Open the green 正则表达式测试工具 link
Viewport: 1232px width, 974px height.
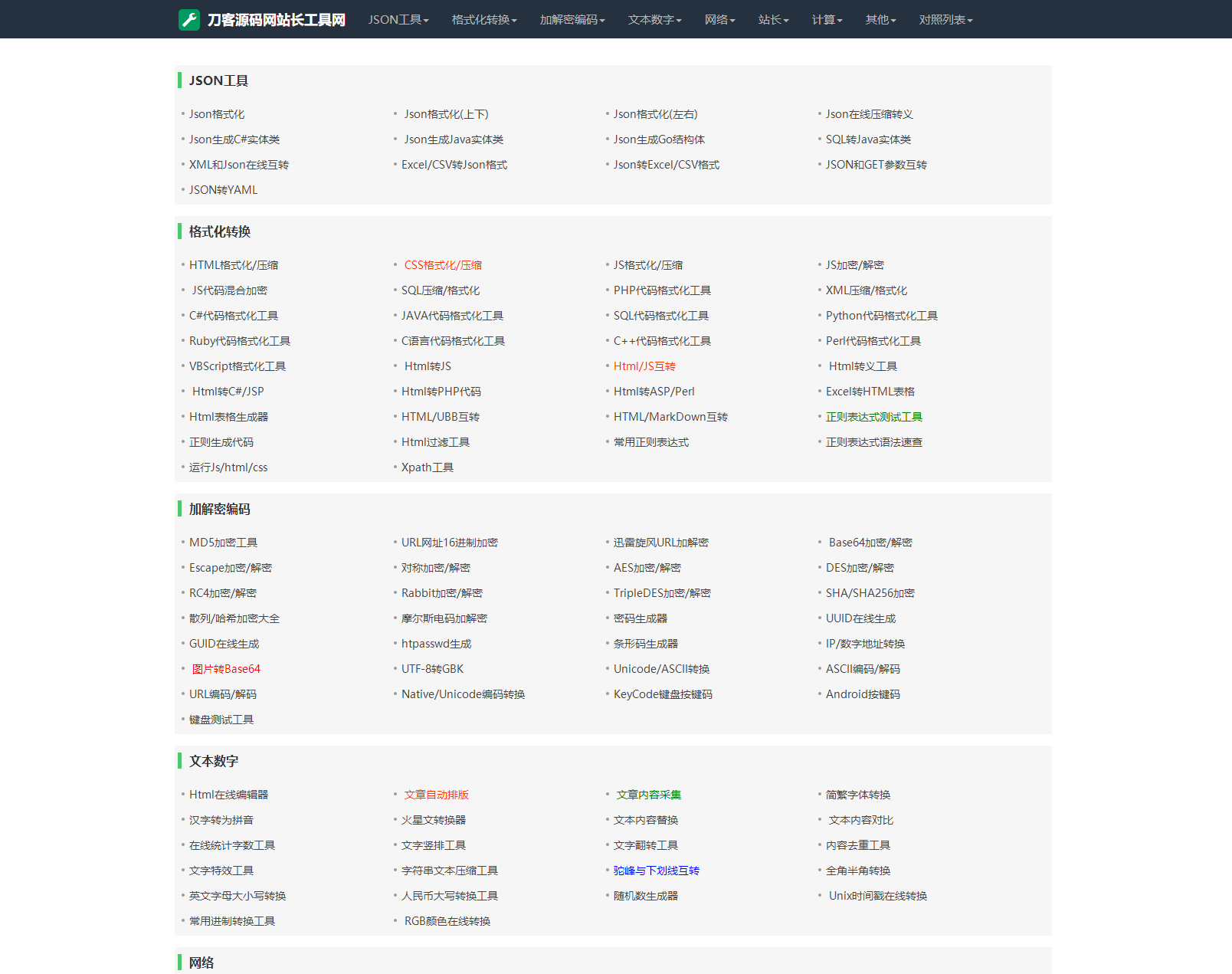pyautogui.click(x=873, y=417)
